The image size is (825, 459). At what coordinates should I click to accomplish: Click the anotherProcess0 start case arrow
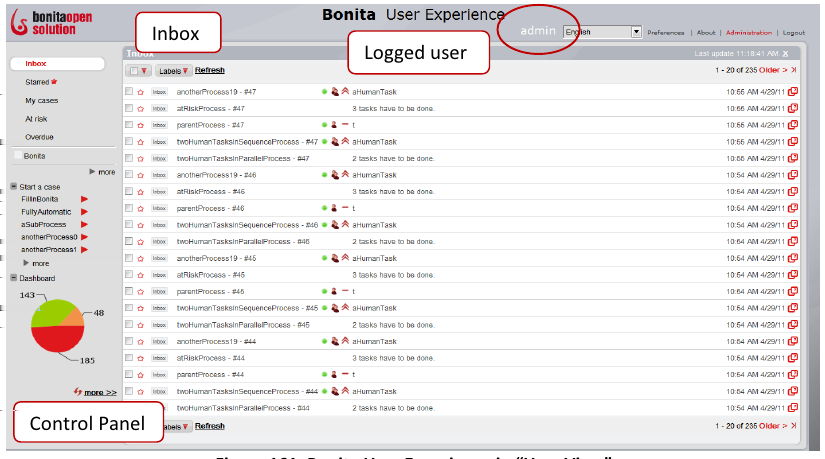[x=84, y=237]
